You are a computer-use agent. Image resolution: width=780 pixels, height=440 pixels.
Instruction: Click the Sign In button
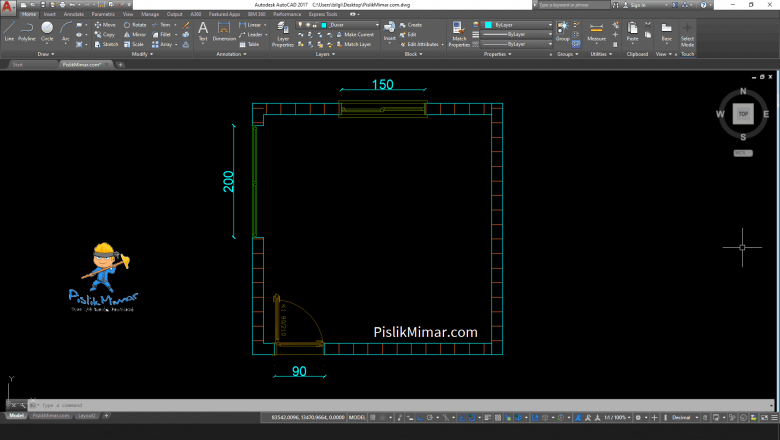click(x=637, y=5)
